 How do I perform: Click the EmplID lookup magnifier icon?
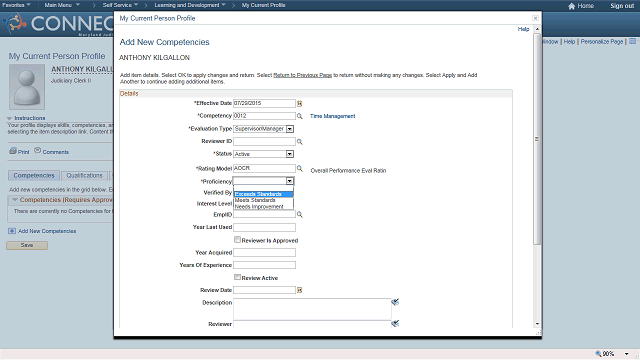tap(300, 214)
